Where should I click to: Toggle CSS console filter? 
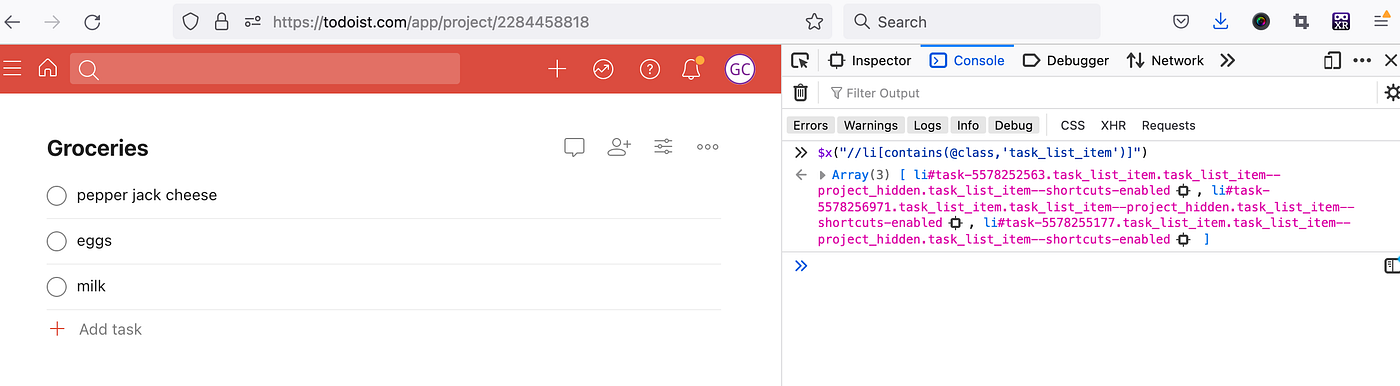(1073, 125)
